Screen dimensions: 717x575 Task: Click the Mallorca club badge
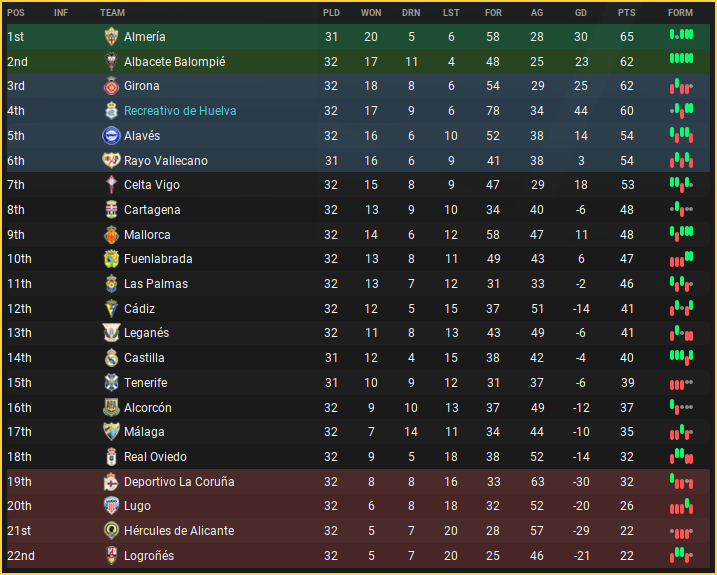click(x=111, y=235)
